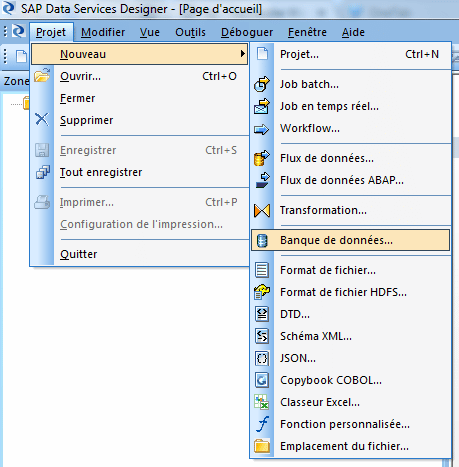The image size is (459, 467).
Task: Expand the Nouveau submenu arrow
Action: 243,54
